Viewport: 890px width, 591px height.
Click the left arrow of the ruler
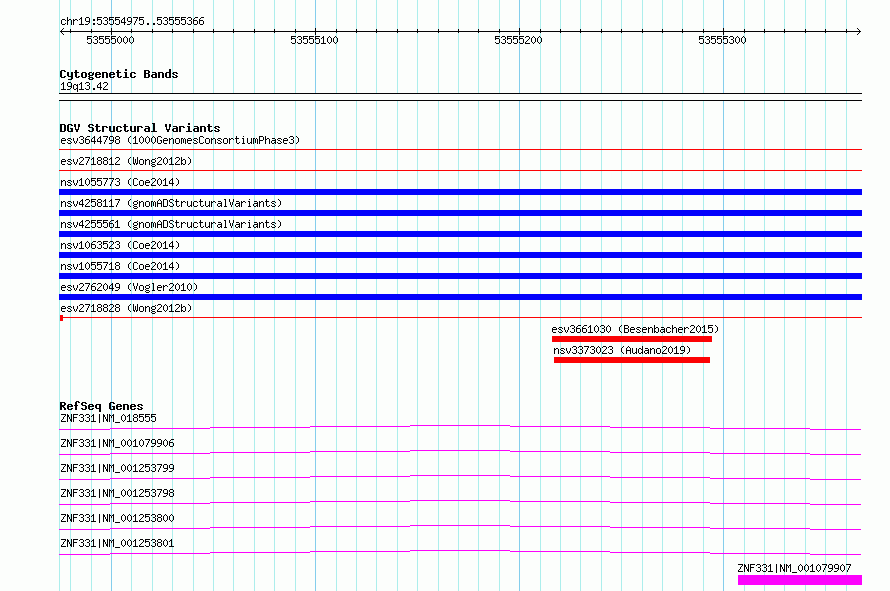point(62,32)
